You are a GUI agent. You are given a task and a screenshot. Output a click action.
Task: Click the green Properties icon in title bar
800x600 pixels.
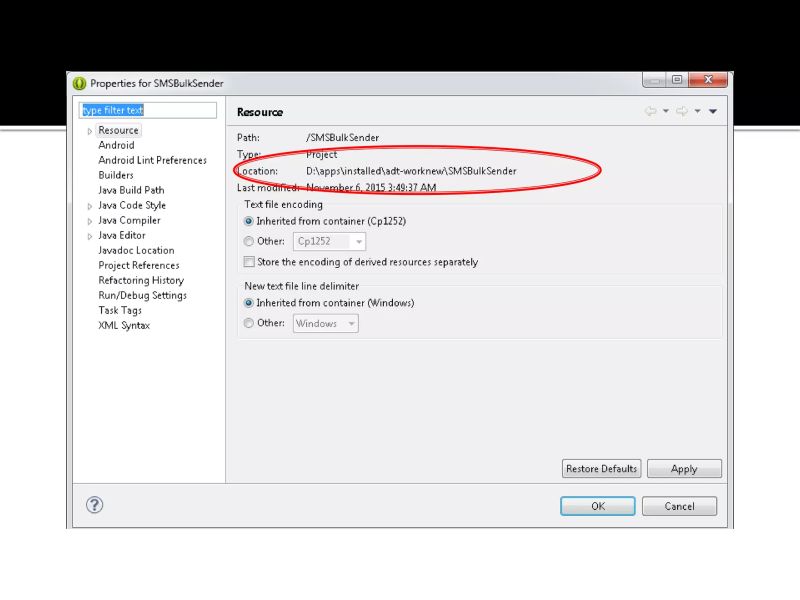[x=79, y=83]
